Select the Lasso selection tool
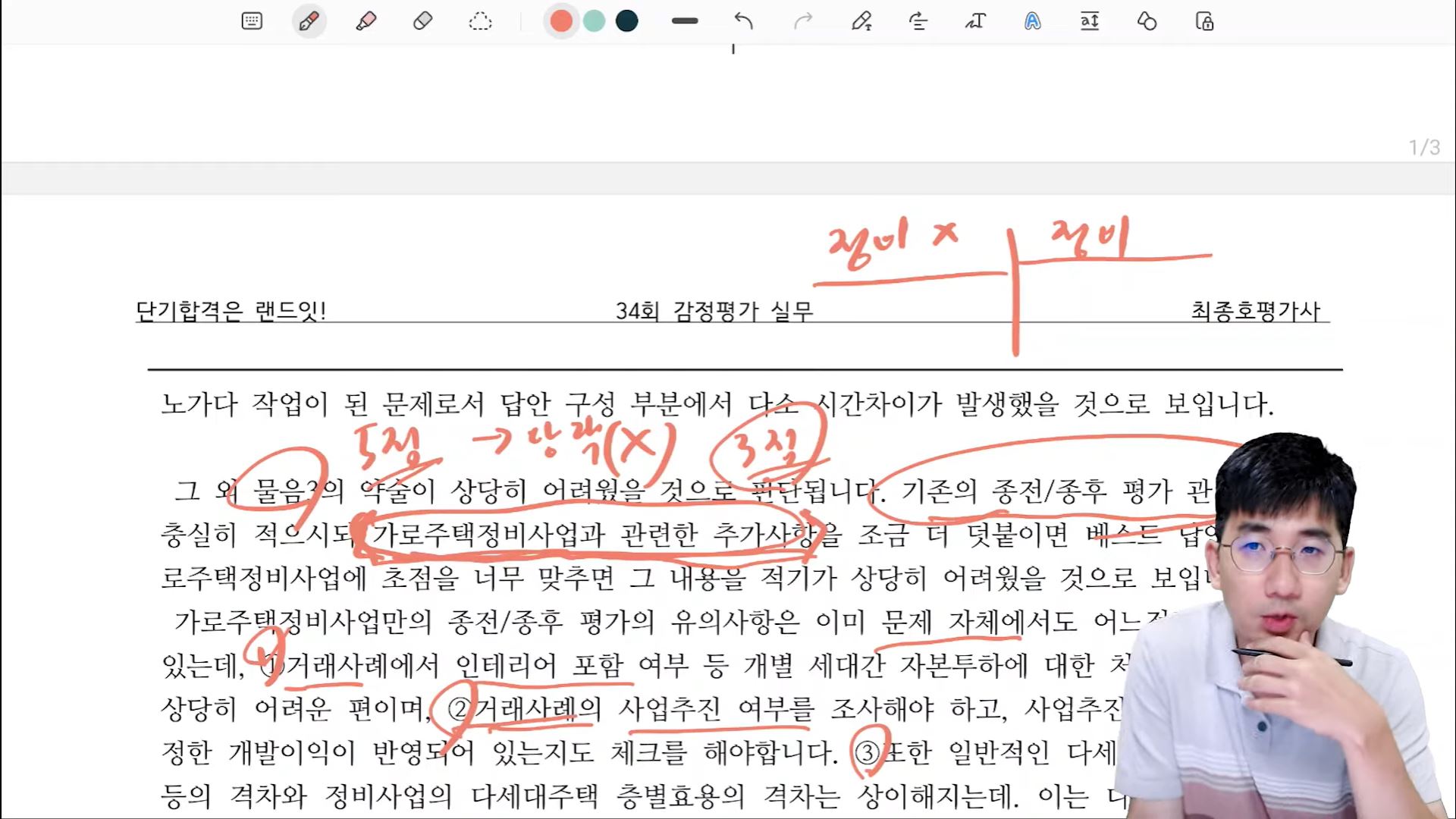 (x=480, y=21)
